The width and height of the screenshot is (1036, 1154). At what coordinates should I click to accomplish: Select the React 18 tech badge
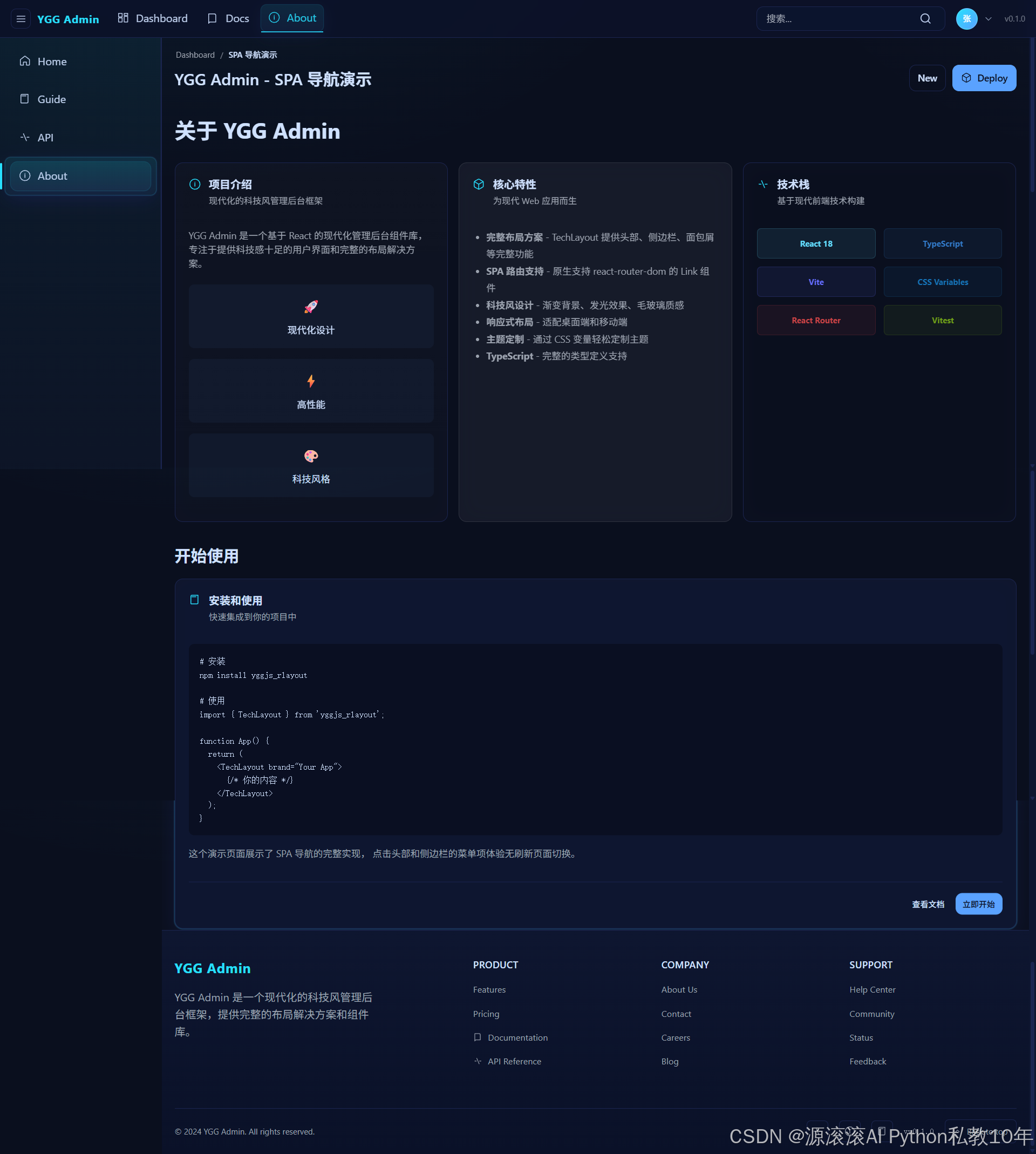click(816, 243)
